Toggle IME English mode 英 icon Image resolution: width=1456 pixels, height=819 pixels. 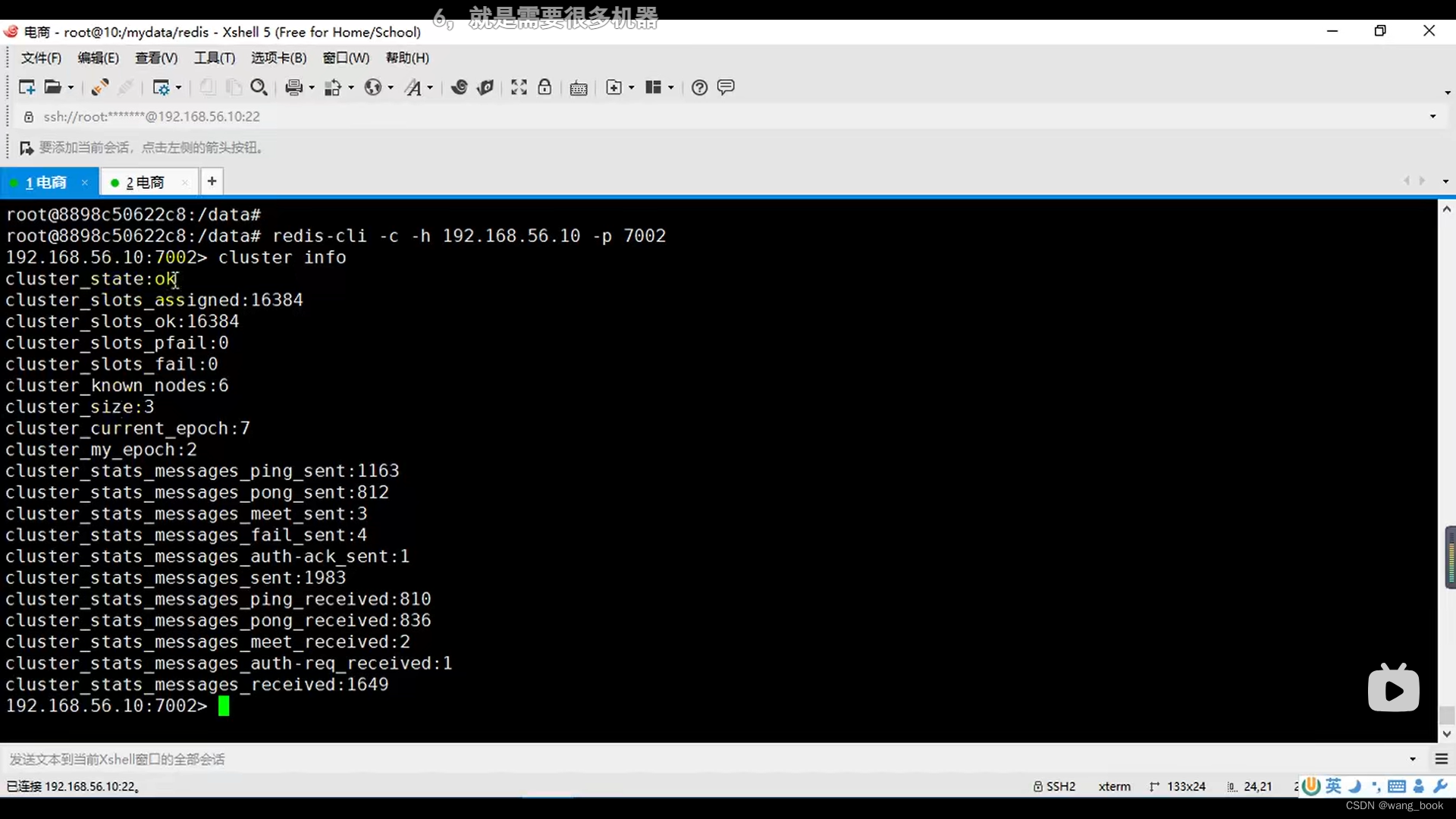click(x=1333, y=786)
